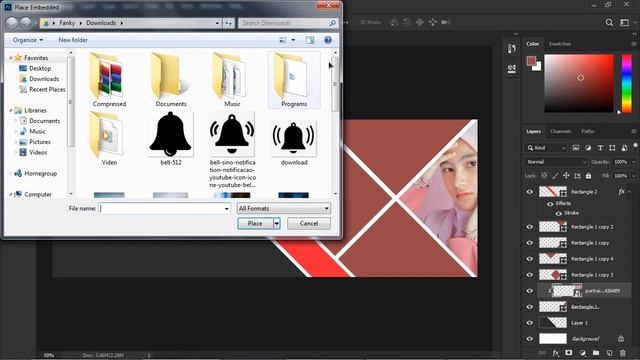Hide the Background layer

pyautogui.click(x=530, y=339)
